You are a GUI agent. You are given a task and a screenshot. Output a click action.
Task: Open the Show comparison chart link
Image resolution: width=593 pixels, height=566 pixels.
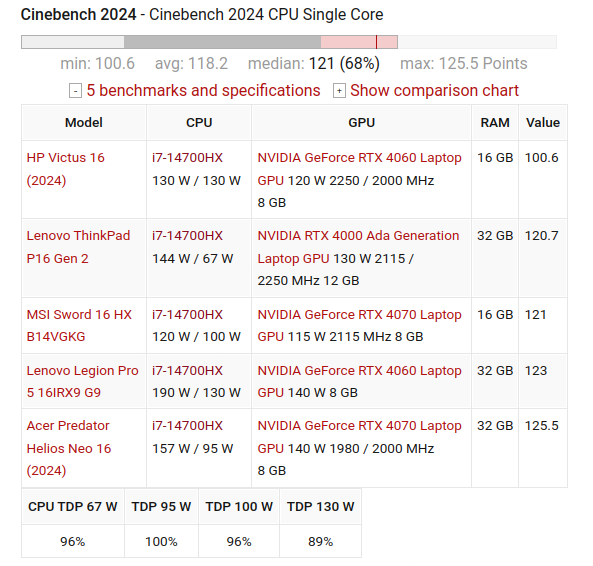pyautogui.click(x=435, y=91)
